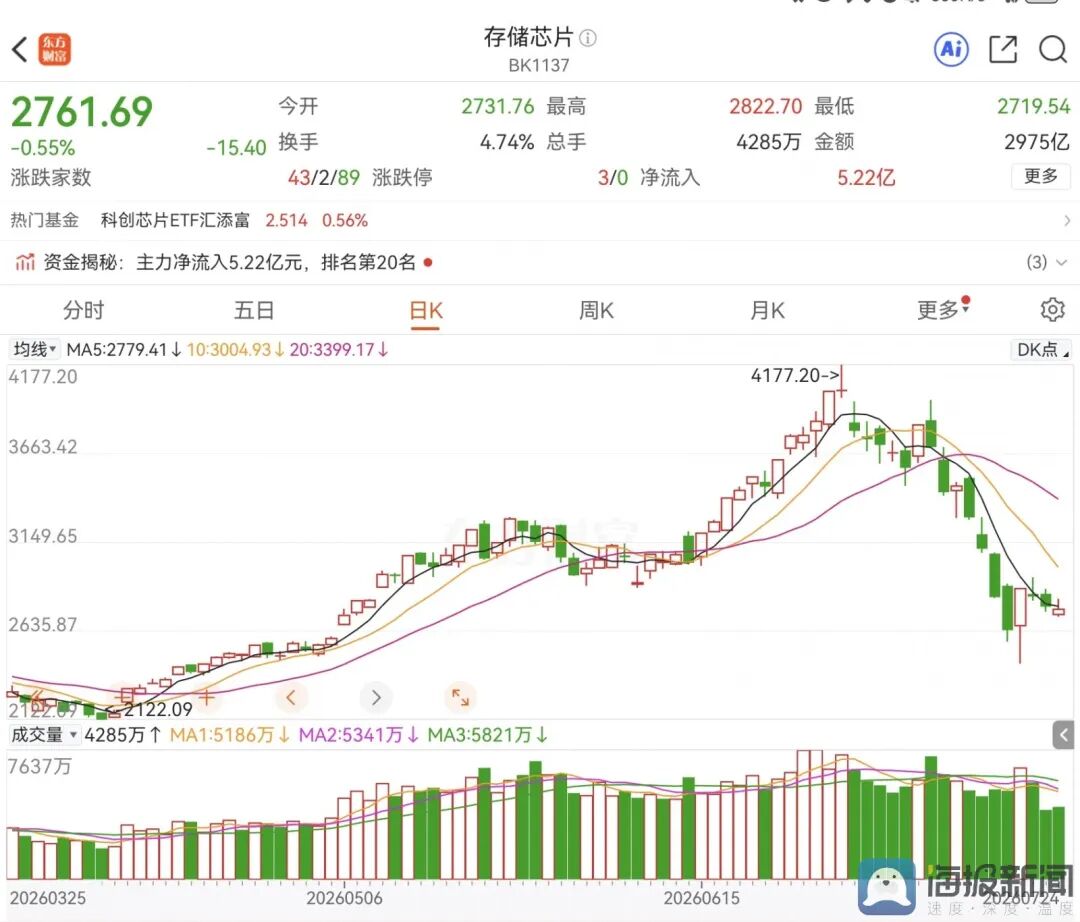Image resolution: width=1080 pixels, height=922 pixels.
Task: Click the MA5:2779.41 label
Action: click(124, 350)
